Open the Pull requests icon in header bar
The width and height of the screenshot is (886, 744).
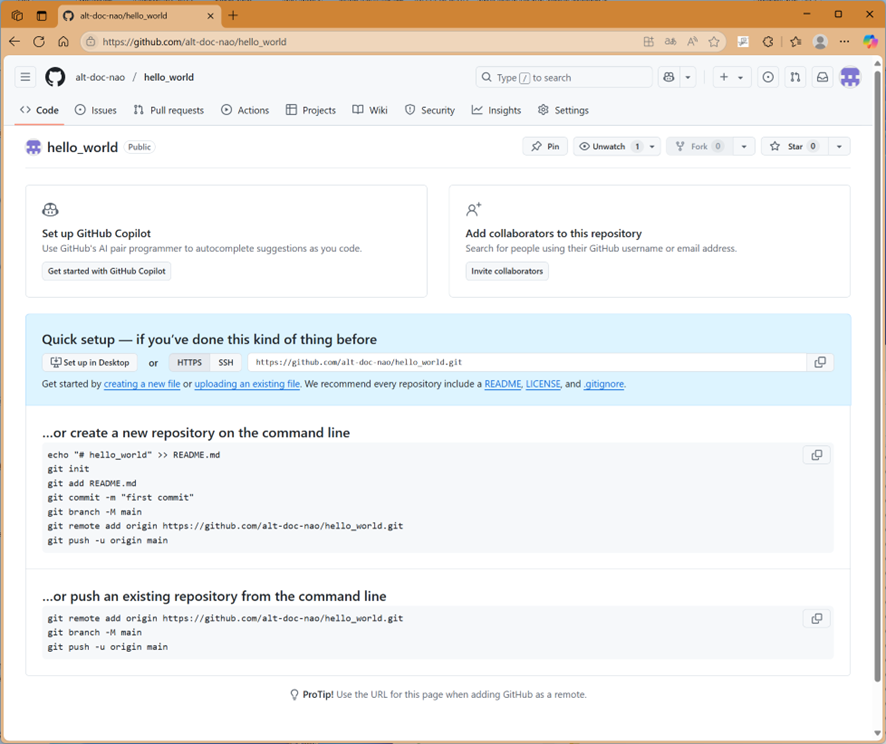pyautogui.click(x=795, y=77)
